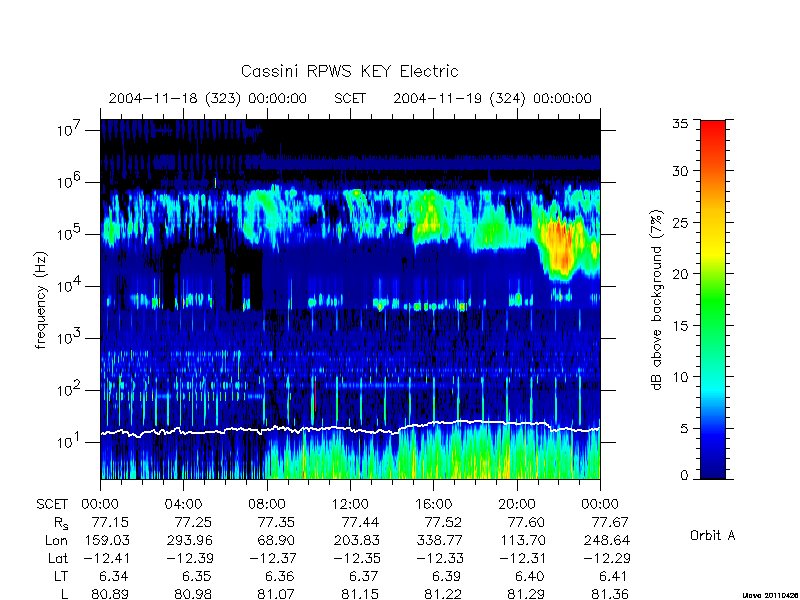Click Lon value 338.77
The image size is (800, 600).
(x=439, y=540)
